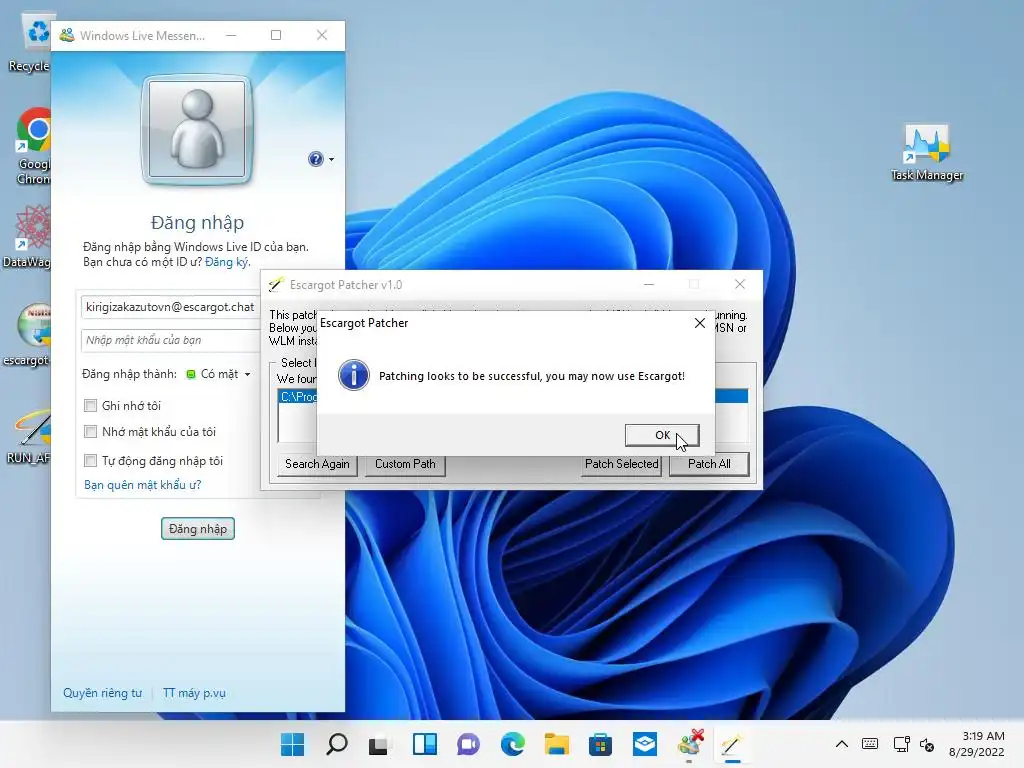Click the blue information icon in the dialog
Image resolution: width=1024 pixels, height=768 pixels.
353,375
